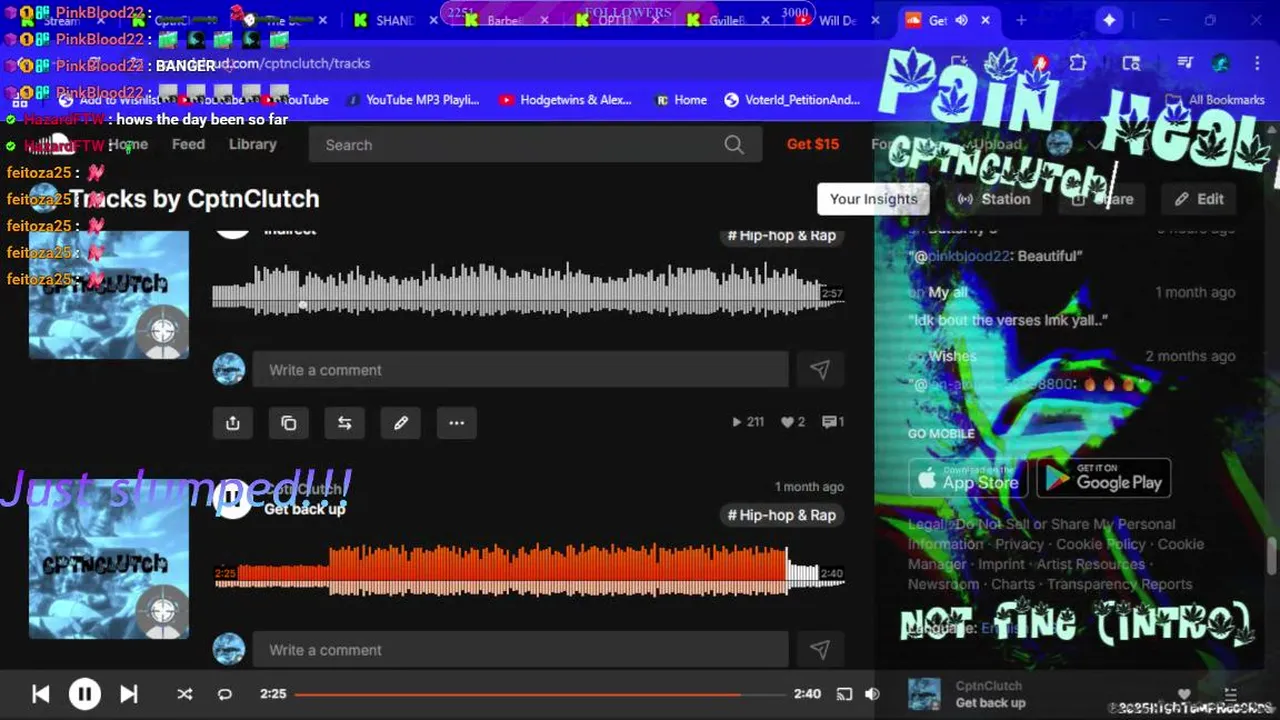Image resolution: width=1280 pixels, height=720 pixels.
Task: Mute the player volume icon
Action: pyautogui.click(x=872, y=694)
